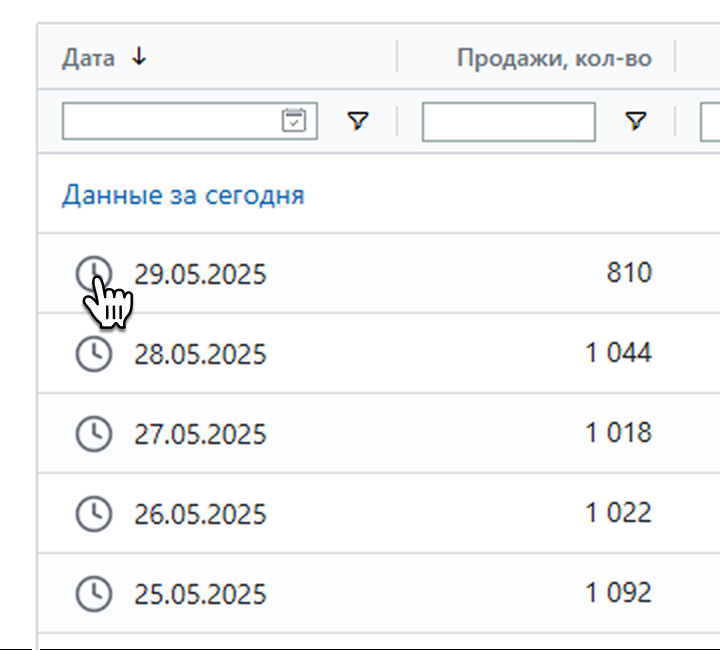
Task: Sort by Продажи, кол-во column header
Action: tap(554, 59)
